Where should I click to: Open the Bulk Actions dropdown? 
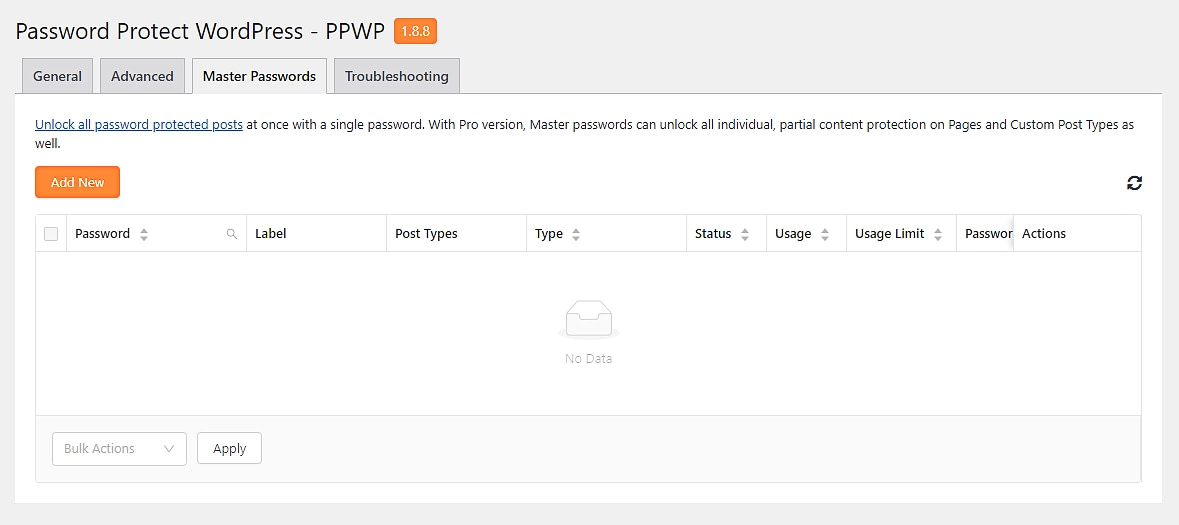[x=119, y=449]
